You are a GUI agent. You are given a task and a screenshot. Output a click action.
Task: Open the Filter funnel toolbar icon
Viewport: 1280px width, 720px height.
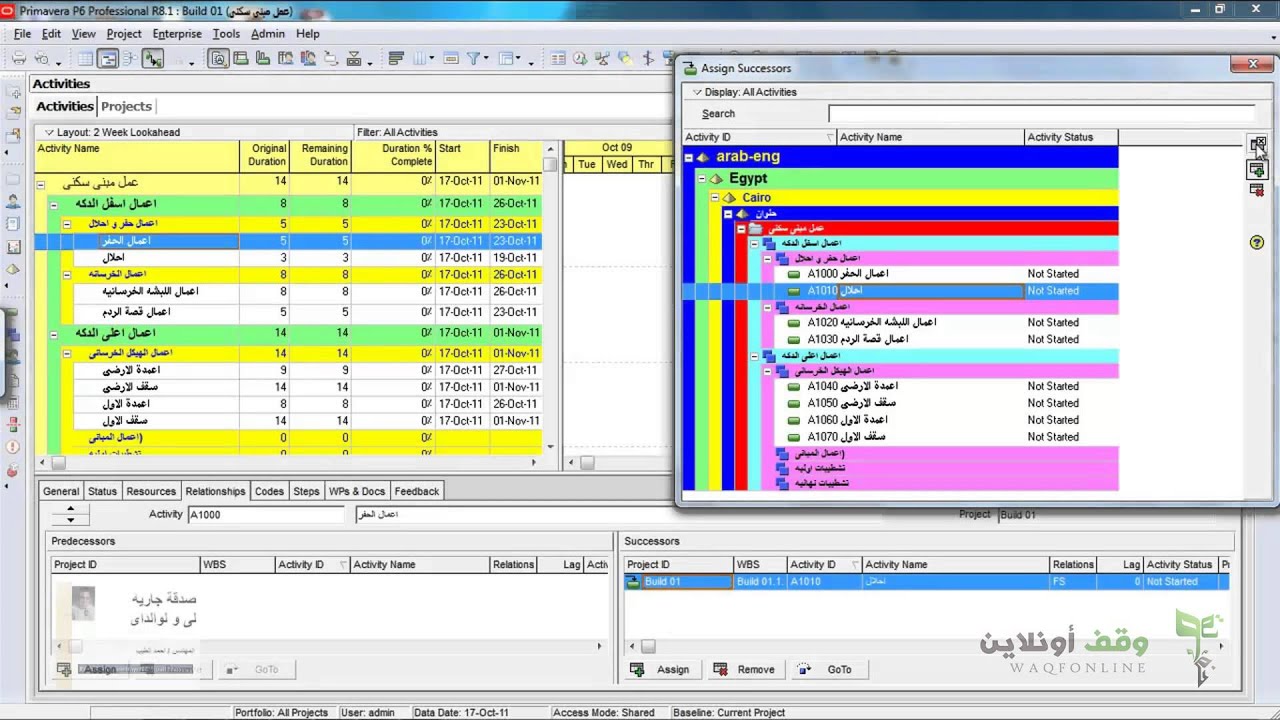pyautogui.click(x=473, y=59)
